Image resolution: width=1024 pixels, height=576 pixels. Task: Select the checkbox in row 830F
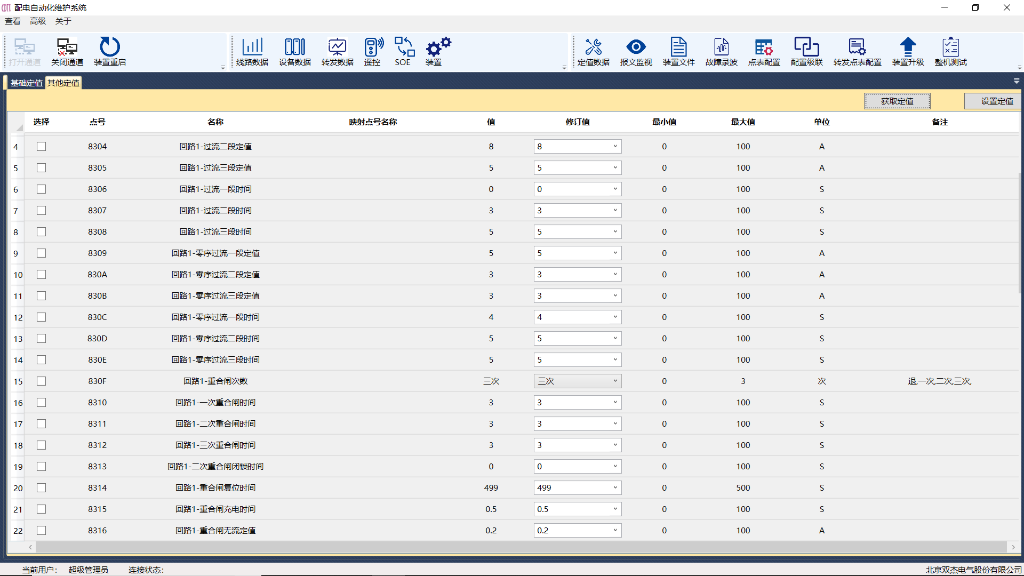click(42, 381)
